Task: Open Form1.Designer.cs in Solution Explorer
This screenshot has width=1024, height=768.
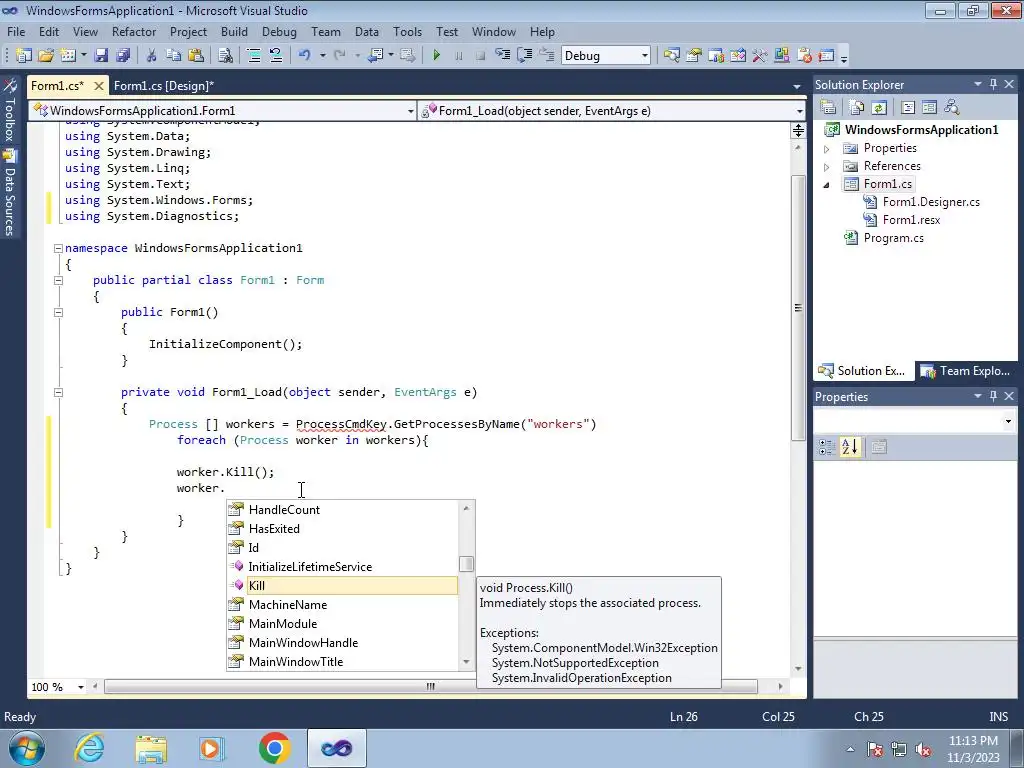Action: [x=931, y=202]
